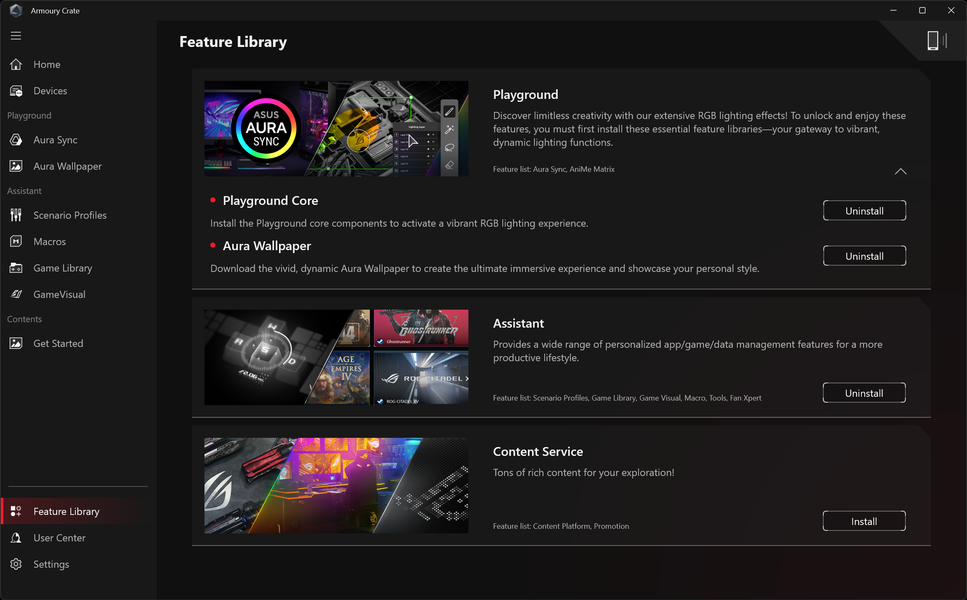Click the Content Service card title
Viewport: 967px width, 600px height.
point(538,451)
